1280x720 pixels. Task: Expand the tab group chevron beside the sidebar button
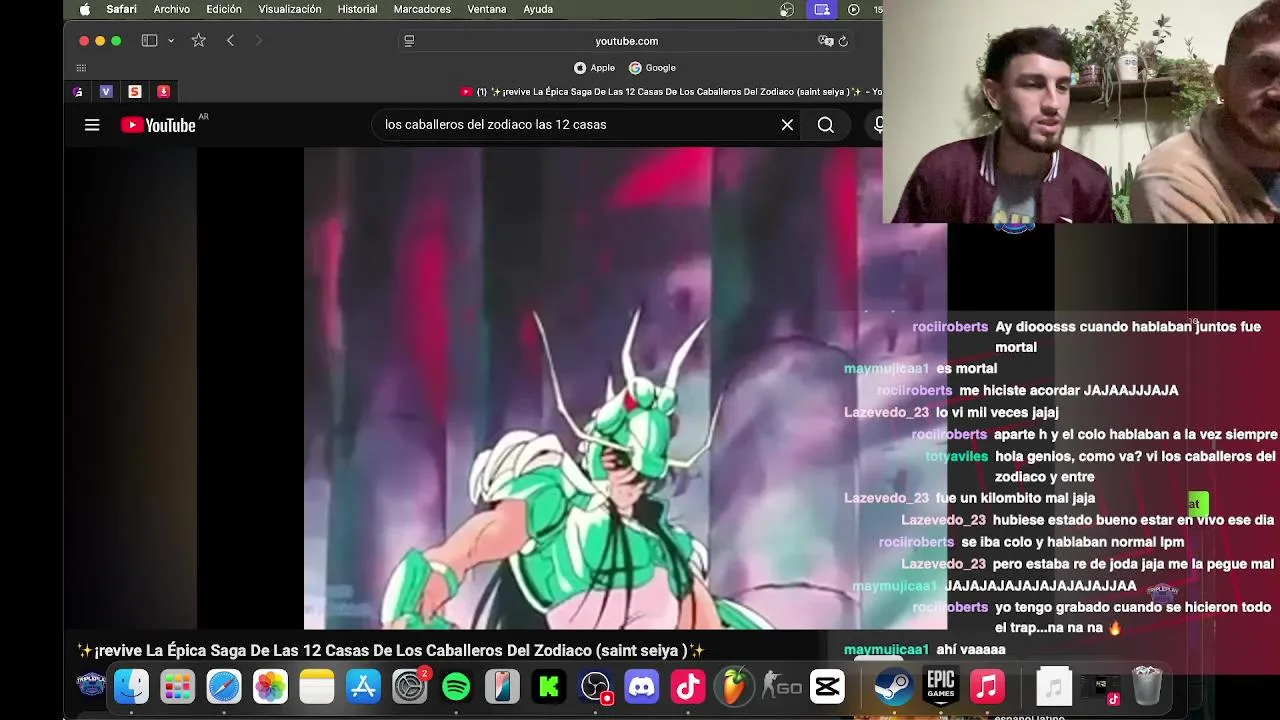(x=171, y=41)
